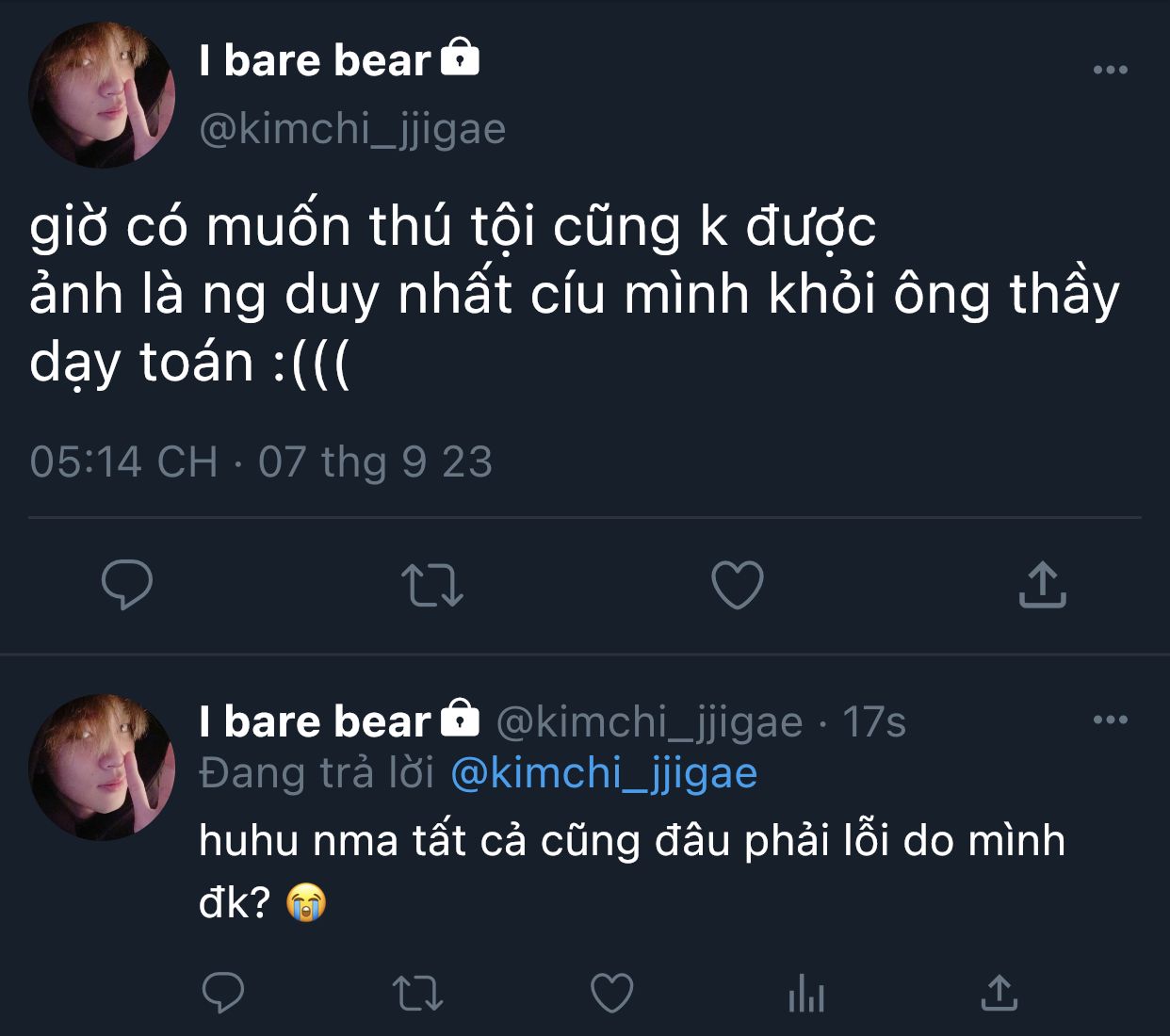The image size is (1170, 1036).
Task: Click the "I bare bear" name on main tweet
Action: tap(315, 61)
